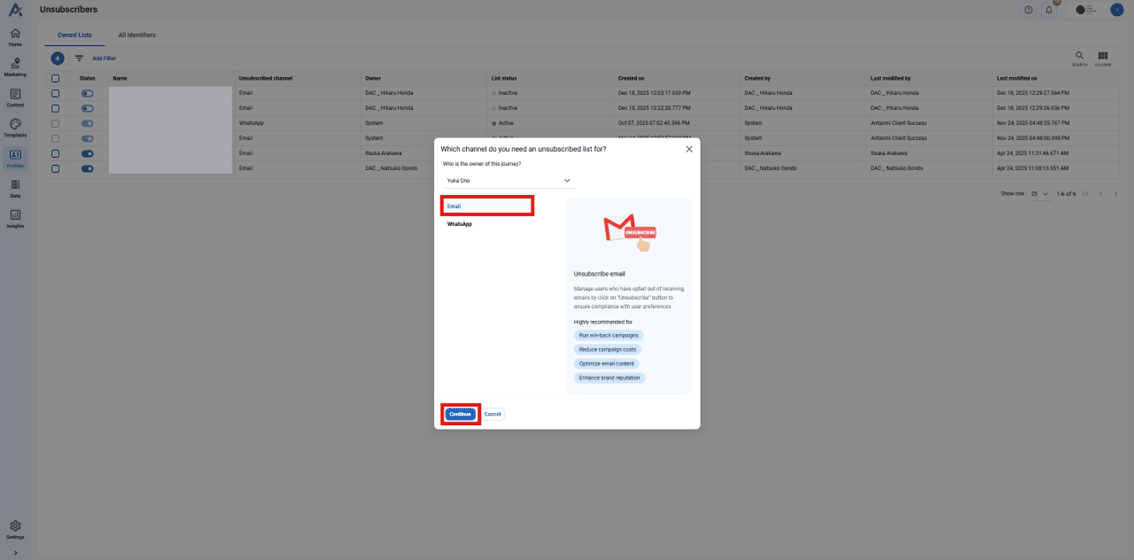This screenshot has height=560, width=1134.
Task: Click the user avatar in the header
Action: pyautogui.click(x=1117, y=10)
